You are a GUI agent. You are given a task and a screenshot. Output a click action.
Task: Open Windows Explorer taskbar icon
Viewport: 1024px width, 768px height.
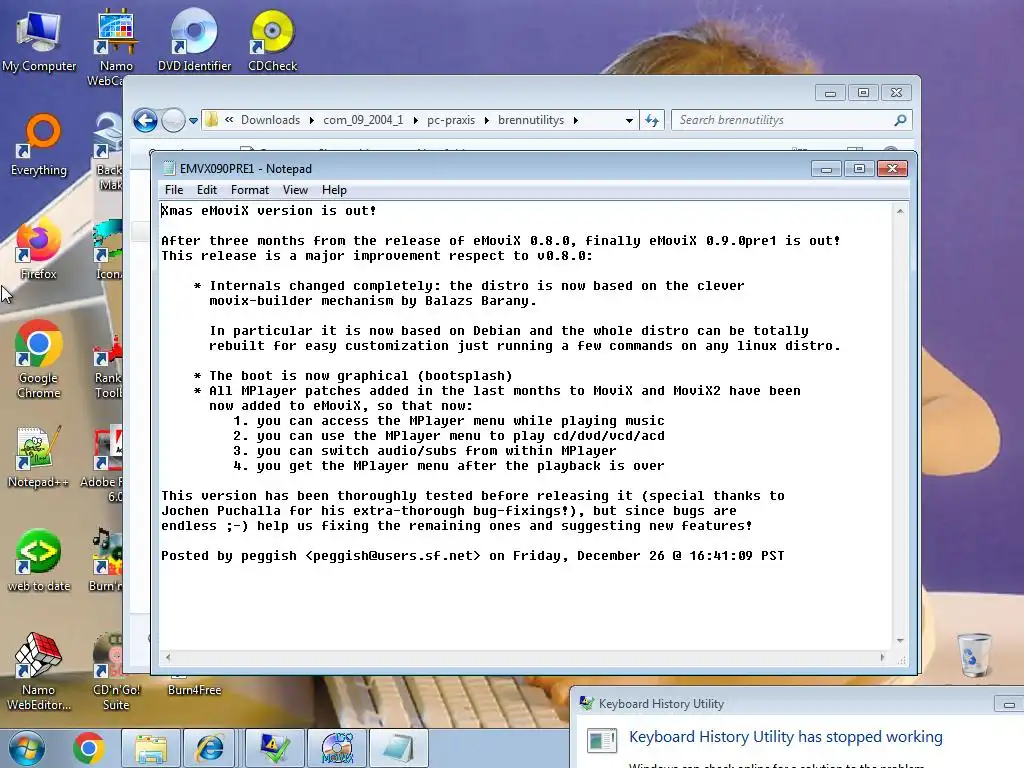151,748
